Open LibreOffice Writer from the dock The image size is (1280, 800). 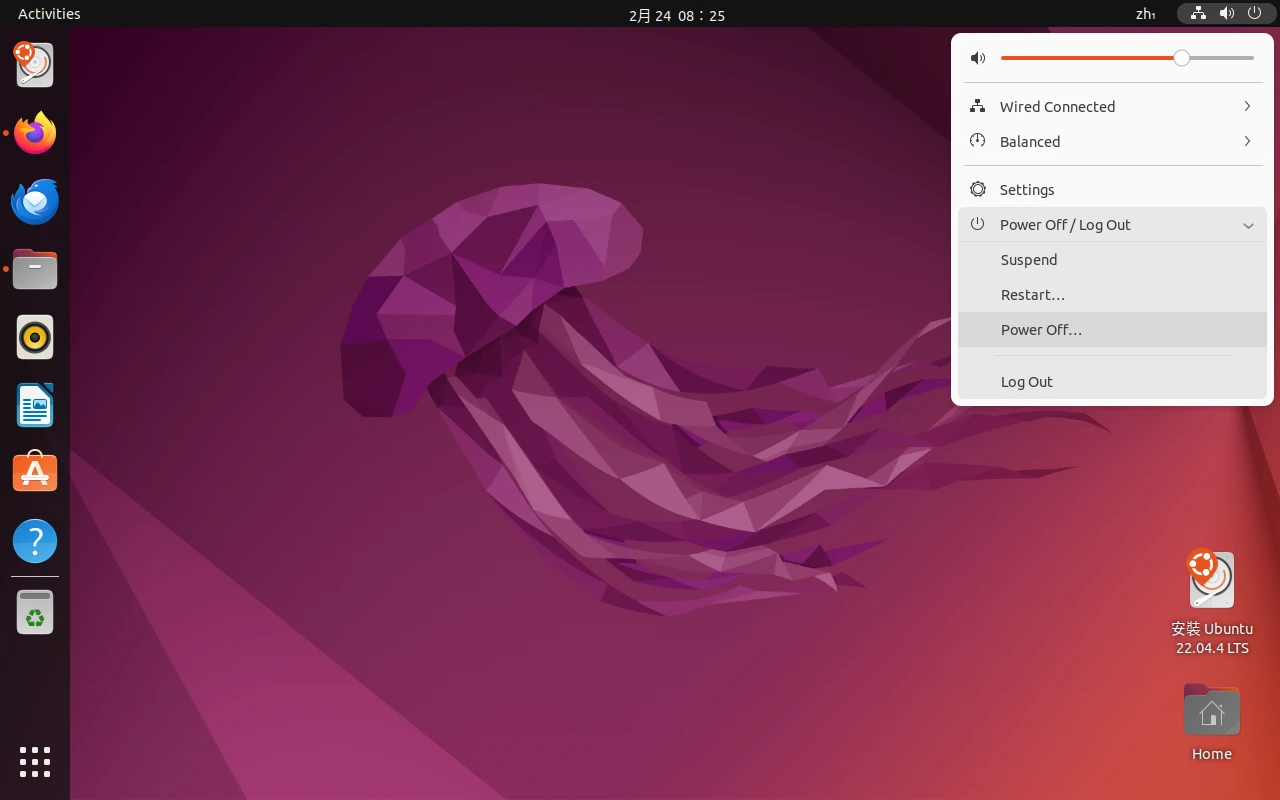35,406
